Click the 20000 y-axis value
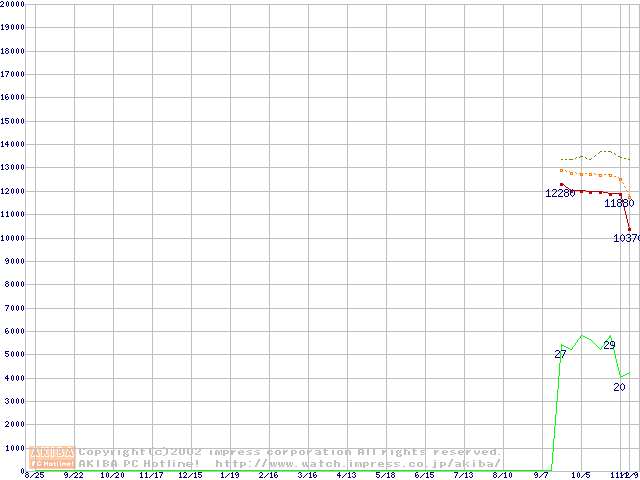640x480 pixels. point(13,4)
